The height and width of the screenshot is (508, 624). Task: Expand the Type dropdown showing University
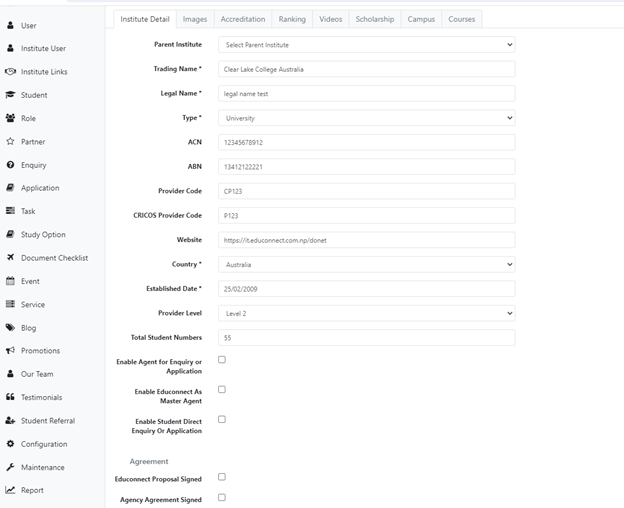[x=367, y=118]
